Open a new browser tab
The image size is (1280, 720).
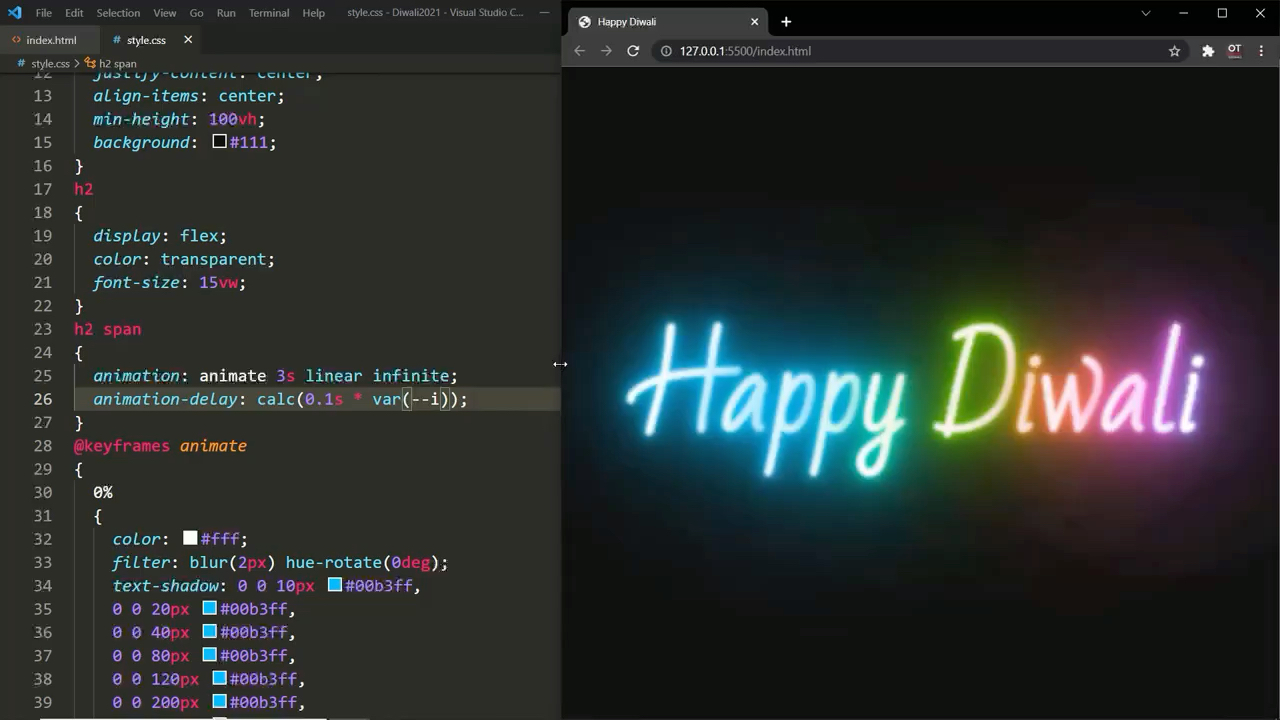[x=786, y=21]
